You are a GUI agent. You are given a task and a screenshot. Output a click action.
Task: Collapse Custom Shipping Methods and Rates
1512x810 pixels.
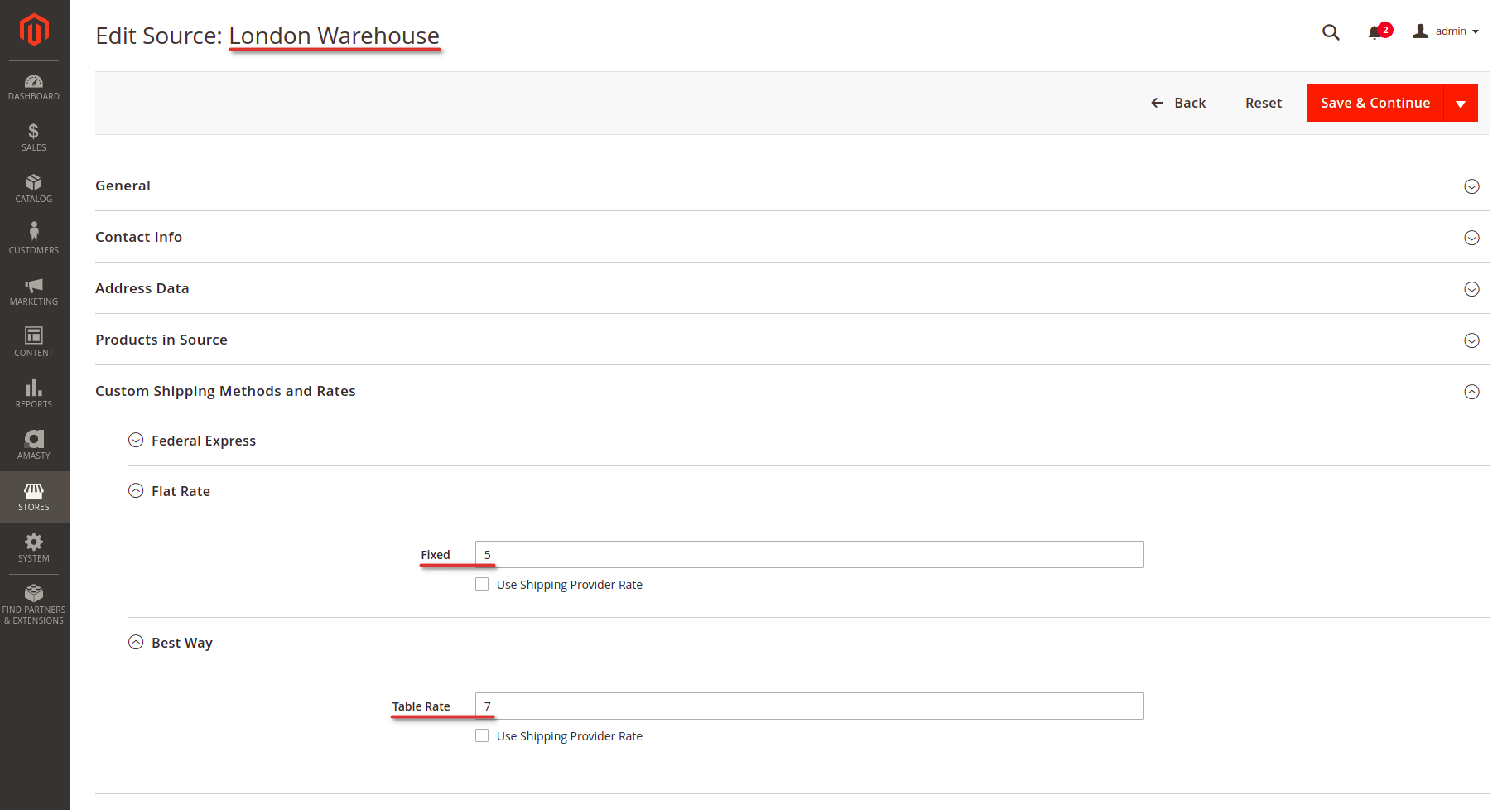tap(792, 391)
